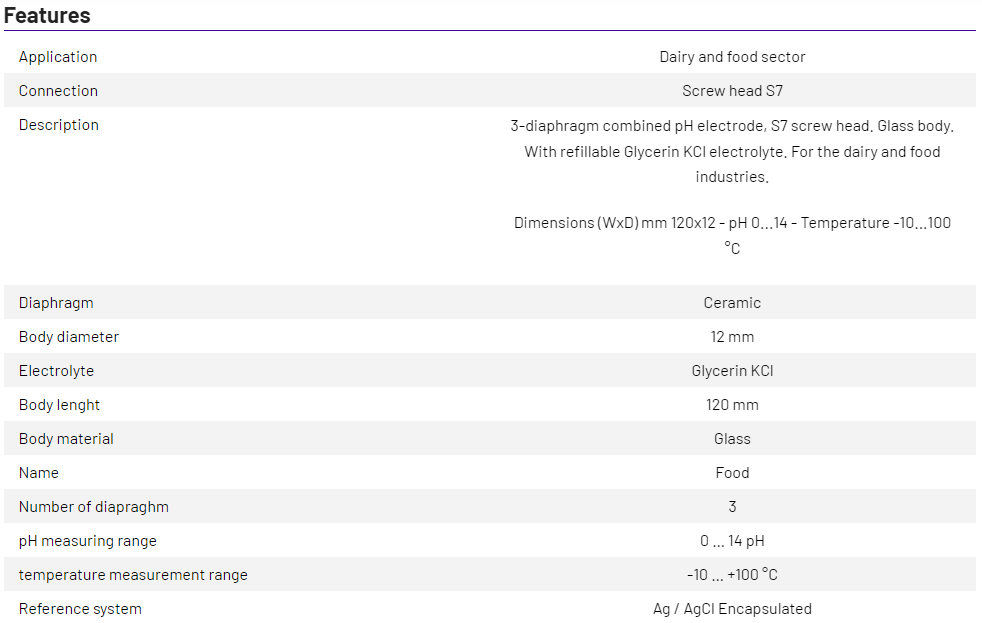
Task: Select the Application row label
Action: (x=58, y=57)
